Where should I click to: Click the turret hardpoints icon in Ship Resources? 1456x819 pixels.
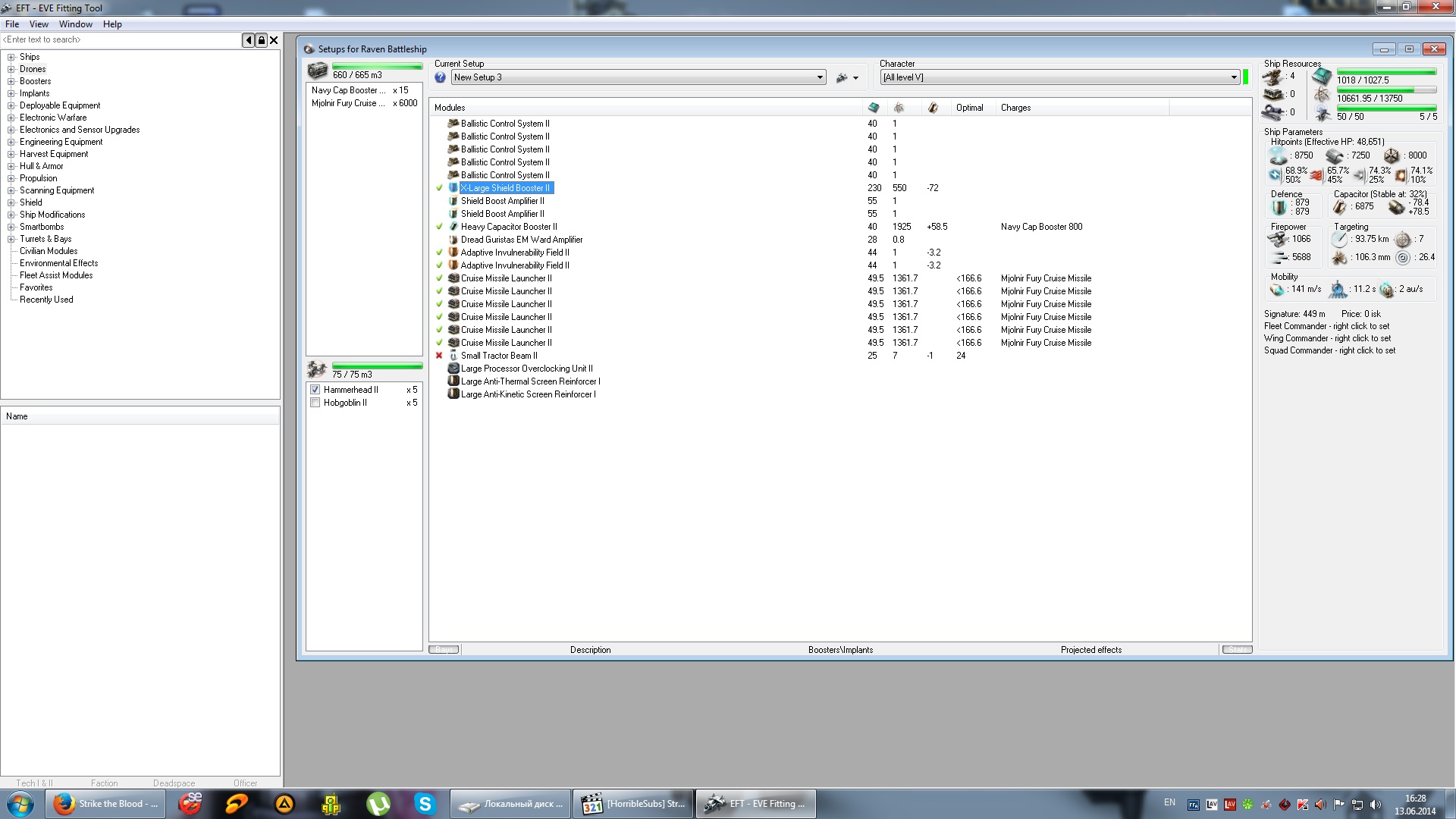[1272, 77]
